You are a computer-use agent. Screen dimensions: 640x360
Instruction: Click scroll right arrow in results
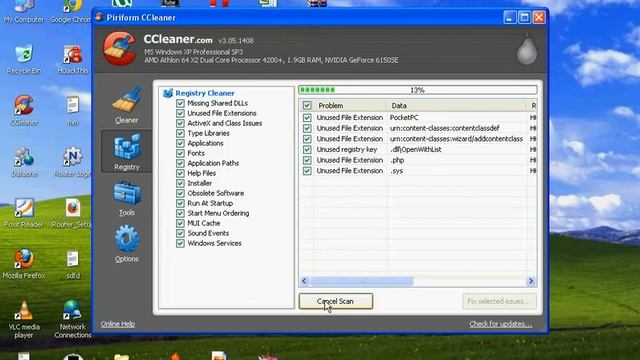click(531, 281)
